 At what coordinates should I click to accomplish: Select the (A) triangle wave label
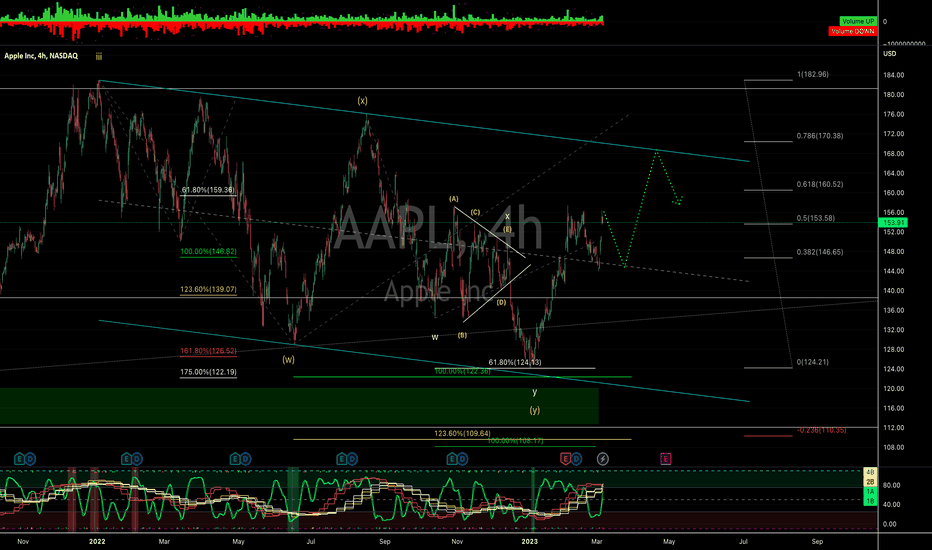(x=454, y=199)
